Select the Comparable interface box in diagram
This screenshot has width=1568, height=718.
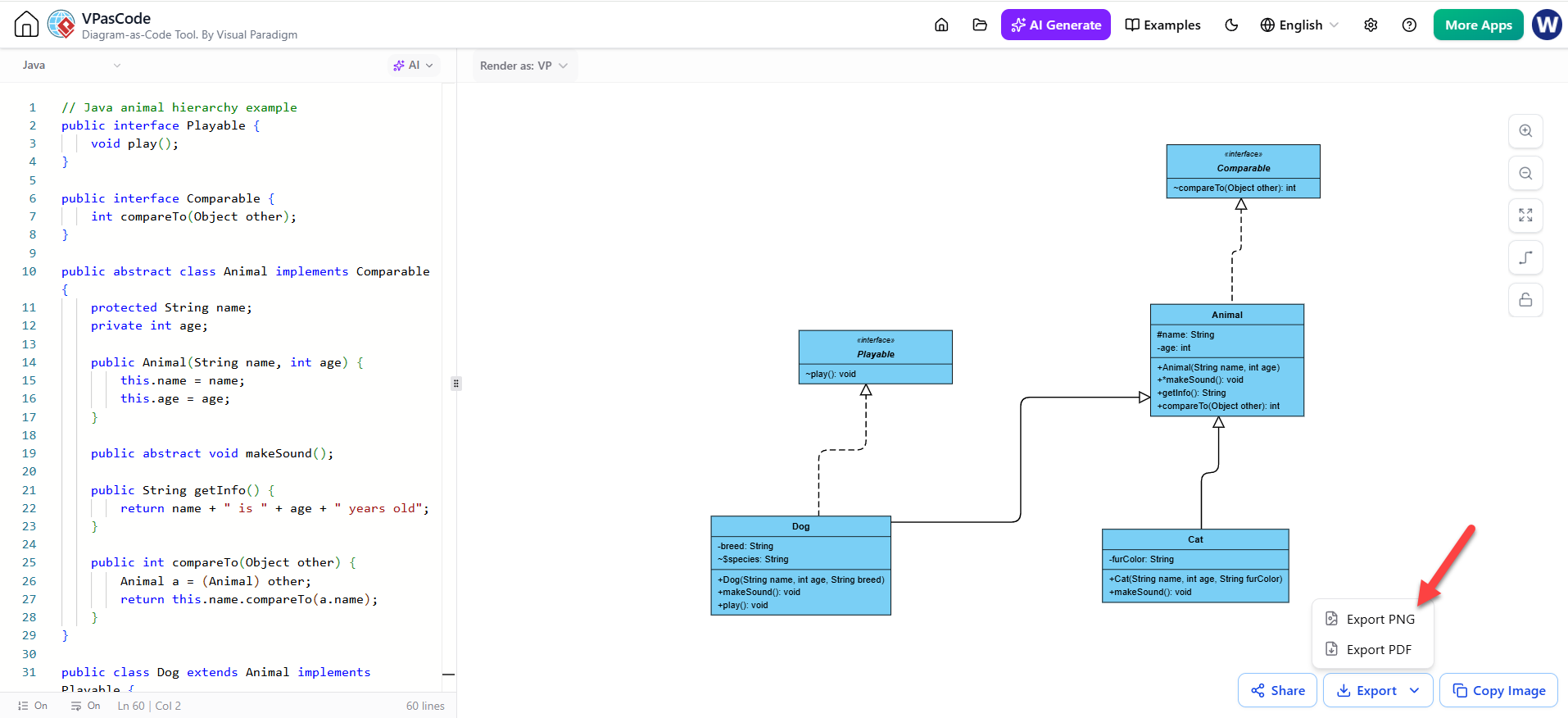click(x=1243, y=171)
